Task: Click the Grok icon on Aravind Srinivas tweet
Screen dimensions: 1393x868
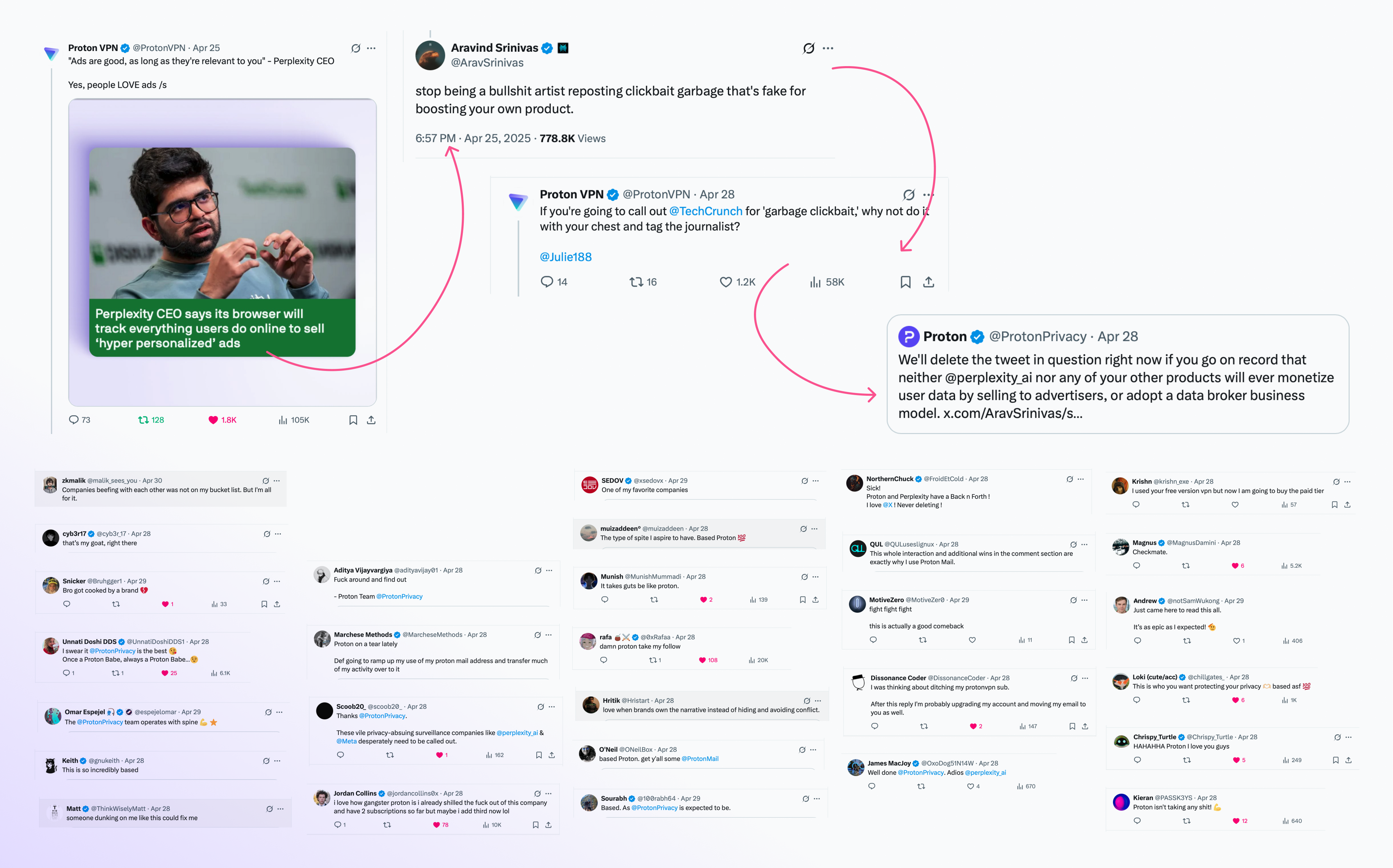Action: click(808, 48)
